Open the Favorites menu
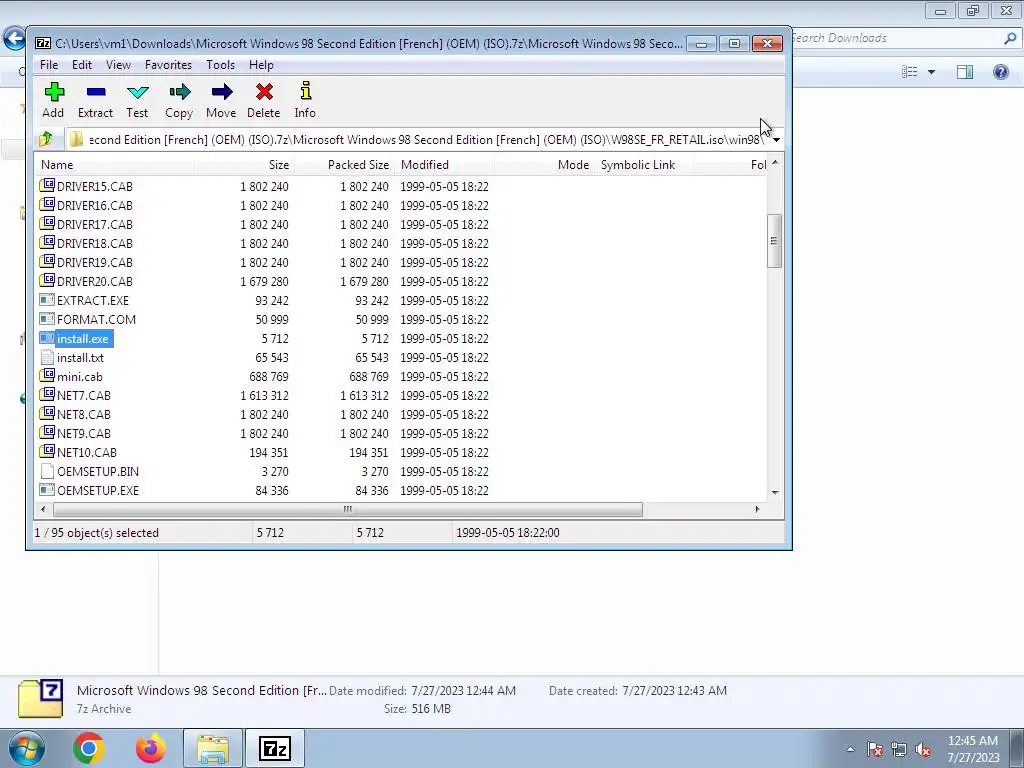This screenshot has width=1024, height=768. click(168, 65)
